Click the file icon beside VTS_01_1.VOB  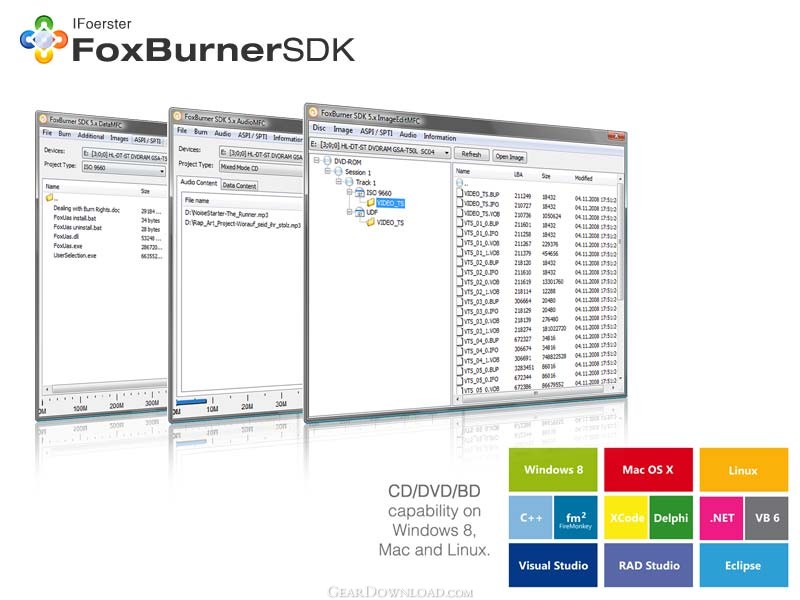pos(460,252)
